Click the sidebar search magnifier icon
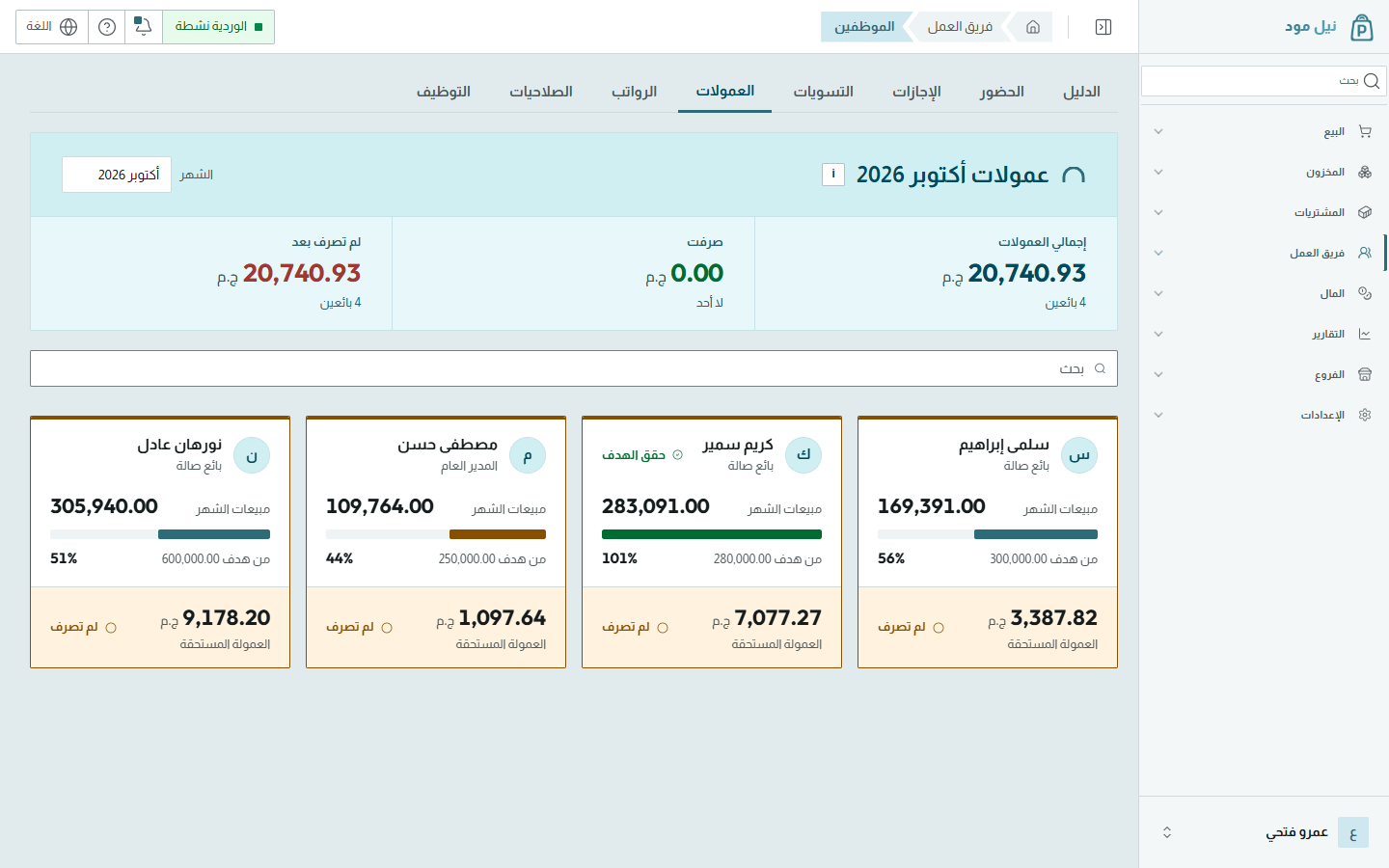1389x868 pixels. click(x=1372, y=81)
